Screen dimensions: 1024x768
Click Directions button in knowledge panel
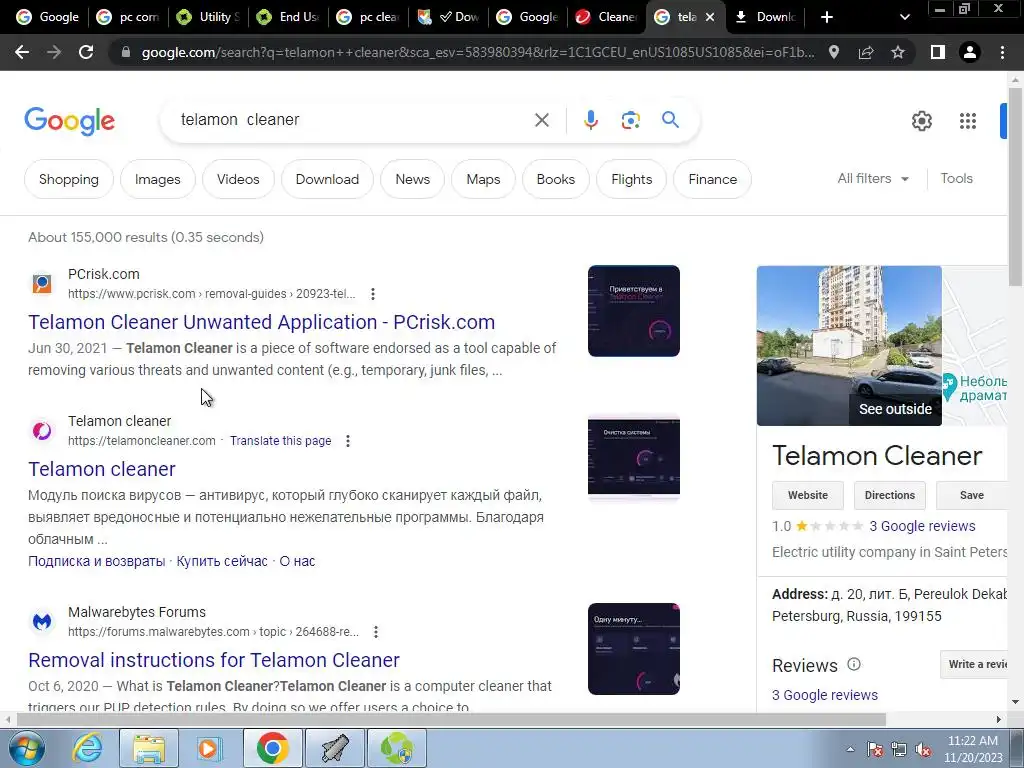(x=889, y=495)
